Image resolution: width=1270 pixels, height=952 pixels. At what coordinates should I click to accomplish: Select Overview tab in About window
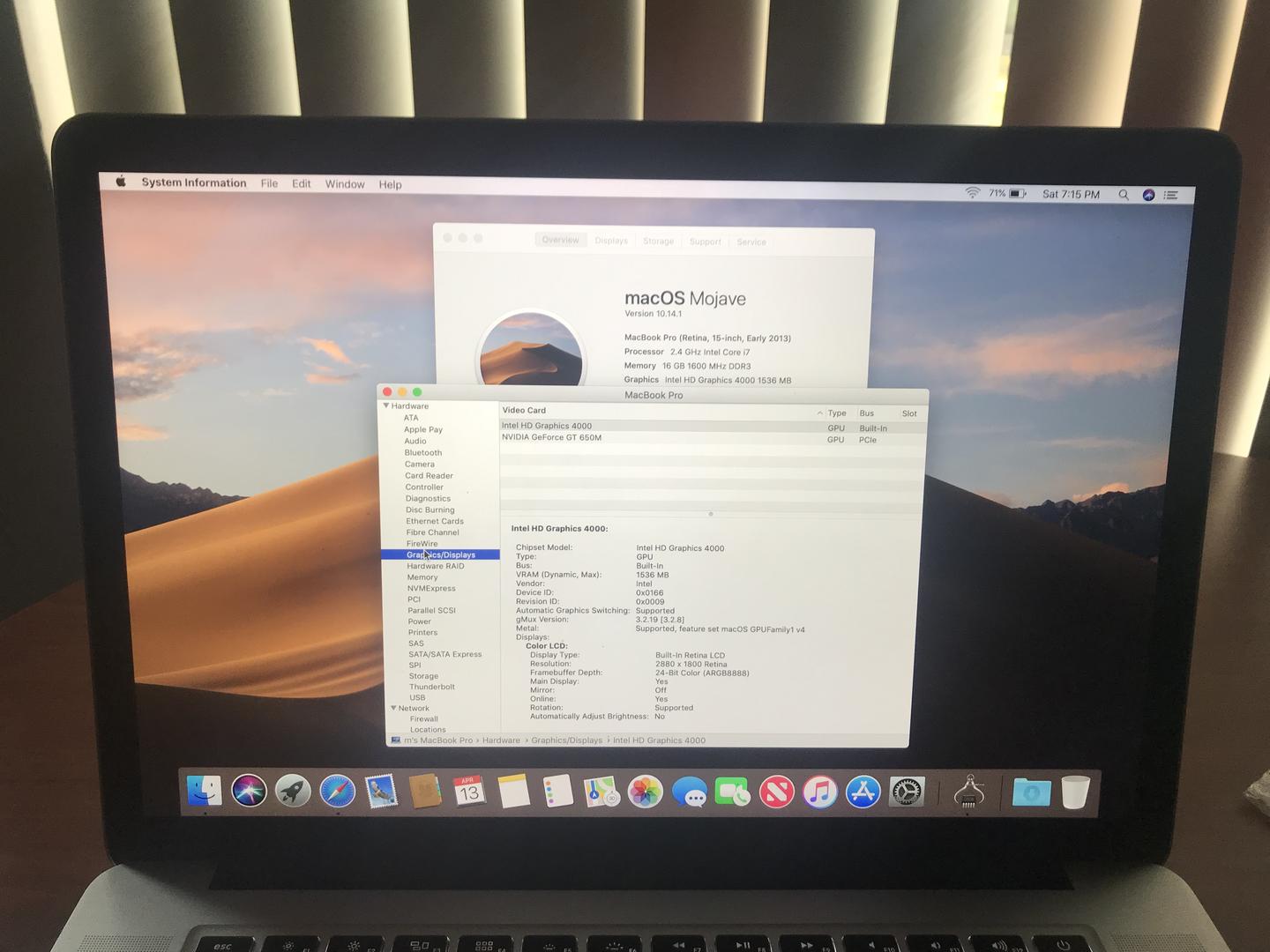(560, 240)
